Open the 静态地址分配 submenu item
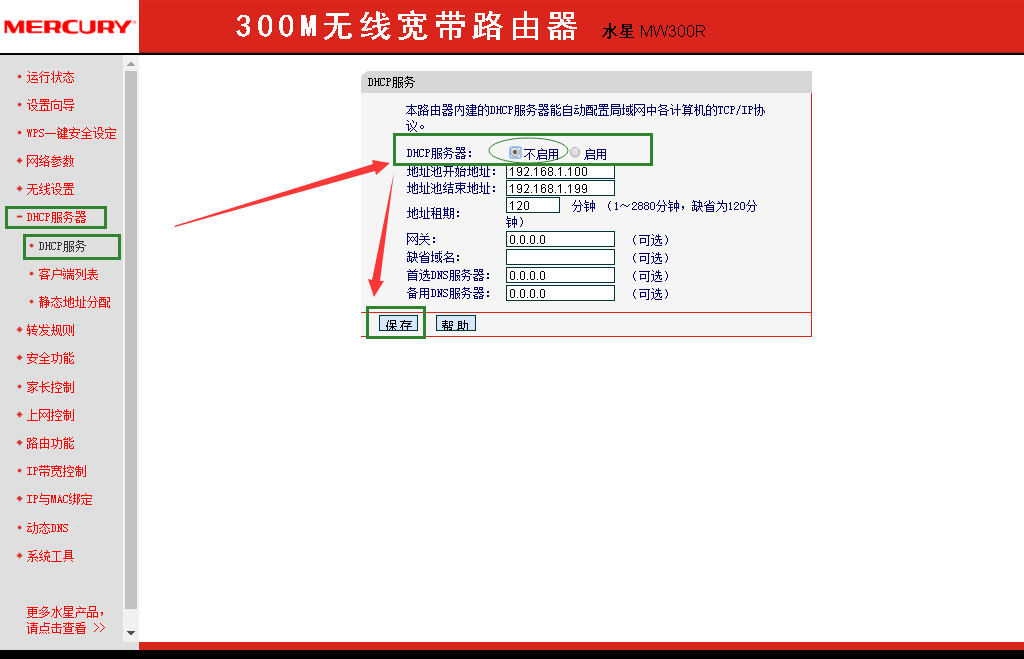 click(74, 302)
